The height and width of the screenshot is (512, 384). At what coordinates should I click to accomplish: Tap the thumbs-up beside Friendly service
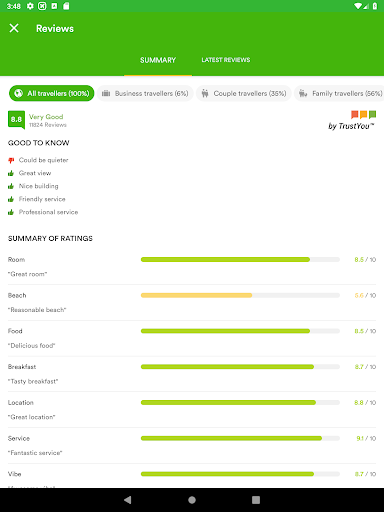(11, 199)
